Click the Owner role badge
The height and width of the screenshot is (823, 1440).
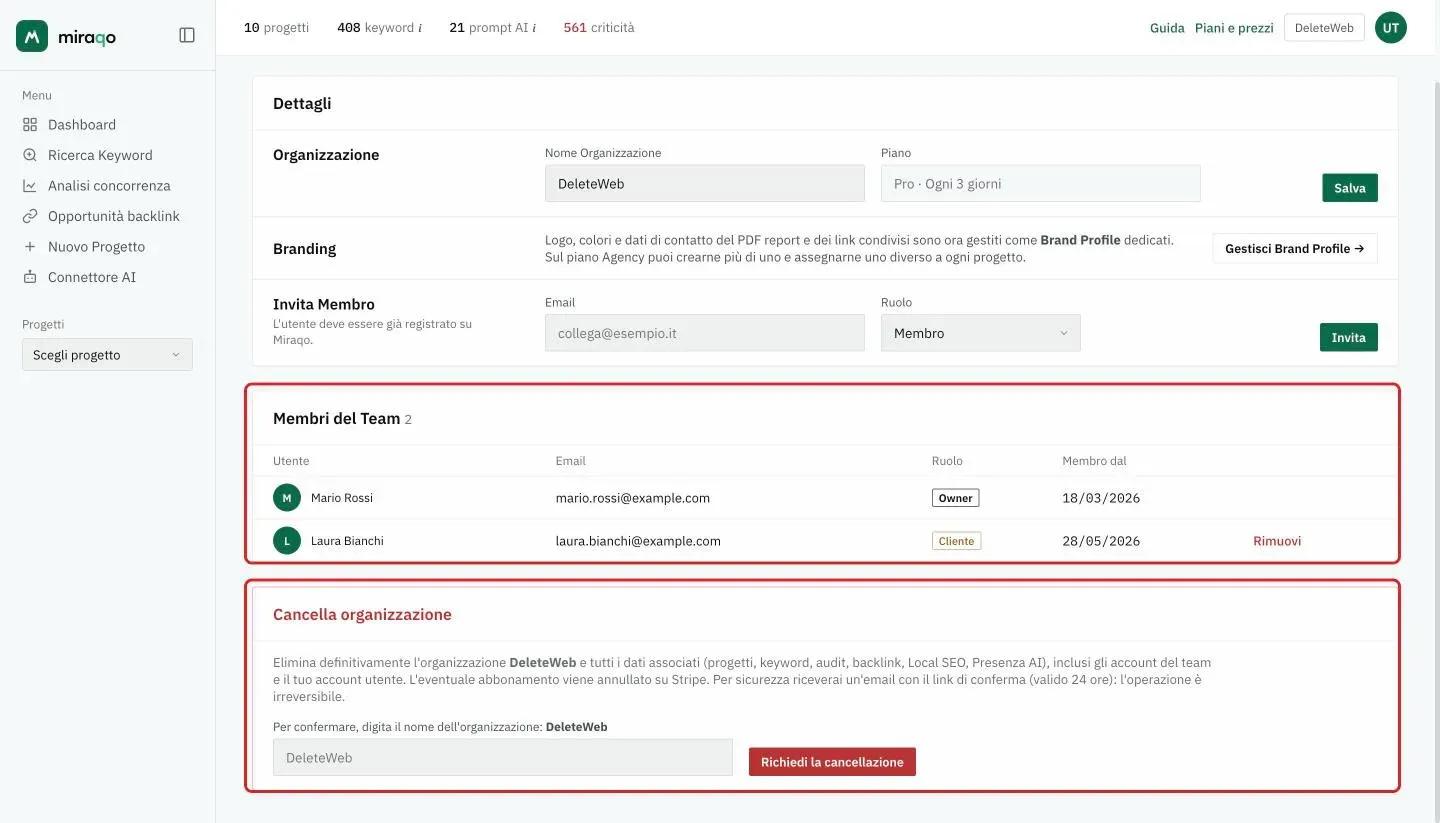pyautogui.click(x=956, y=498)
